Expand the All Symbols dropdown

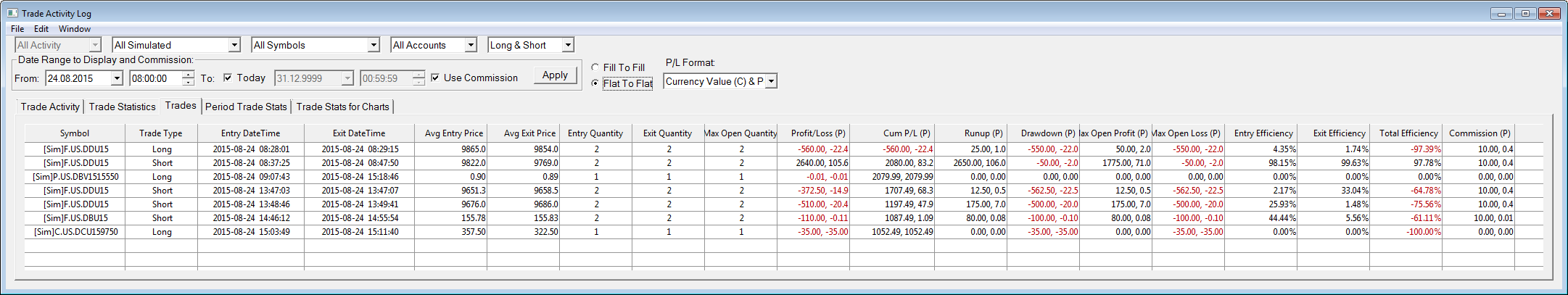pyautogui.click(x=374, y=45)
